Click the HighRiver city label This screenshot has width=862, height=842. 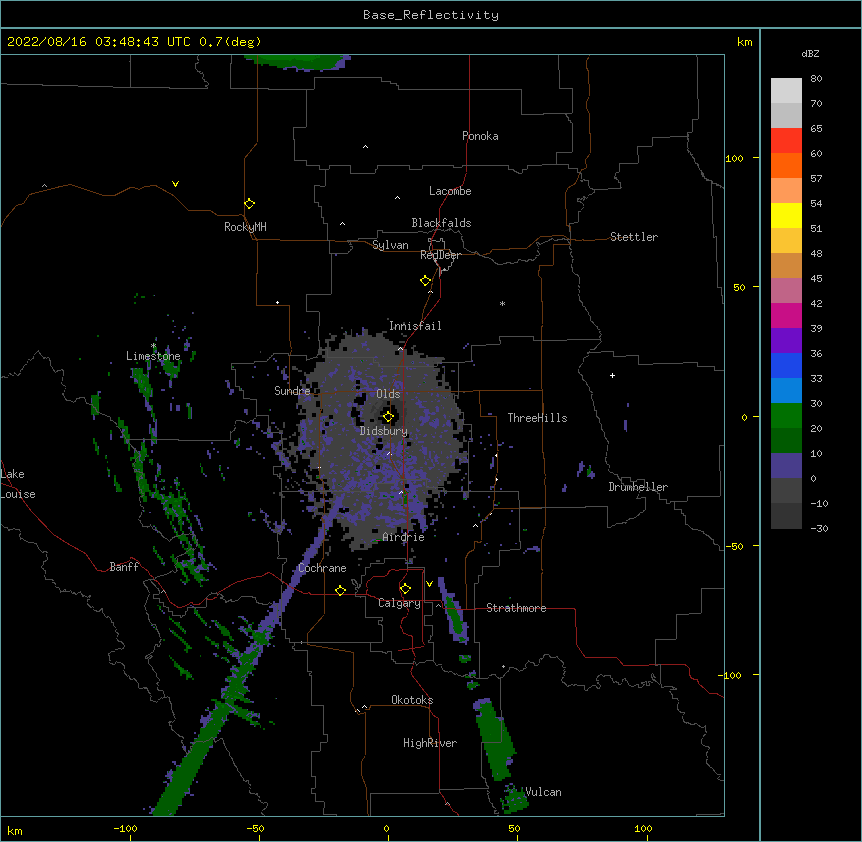point(430,743)
